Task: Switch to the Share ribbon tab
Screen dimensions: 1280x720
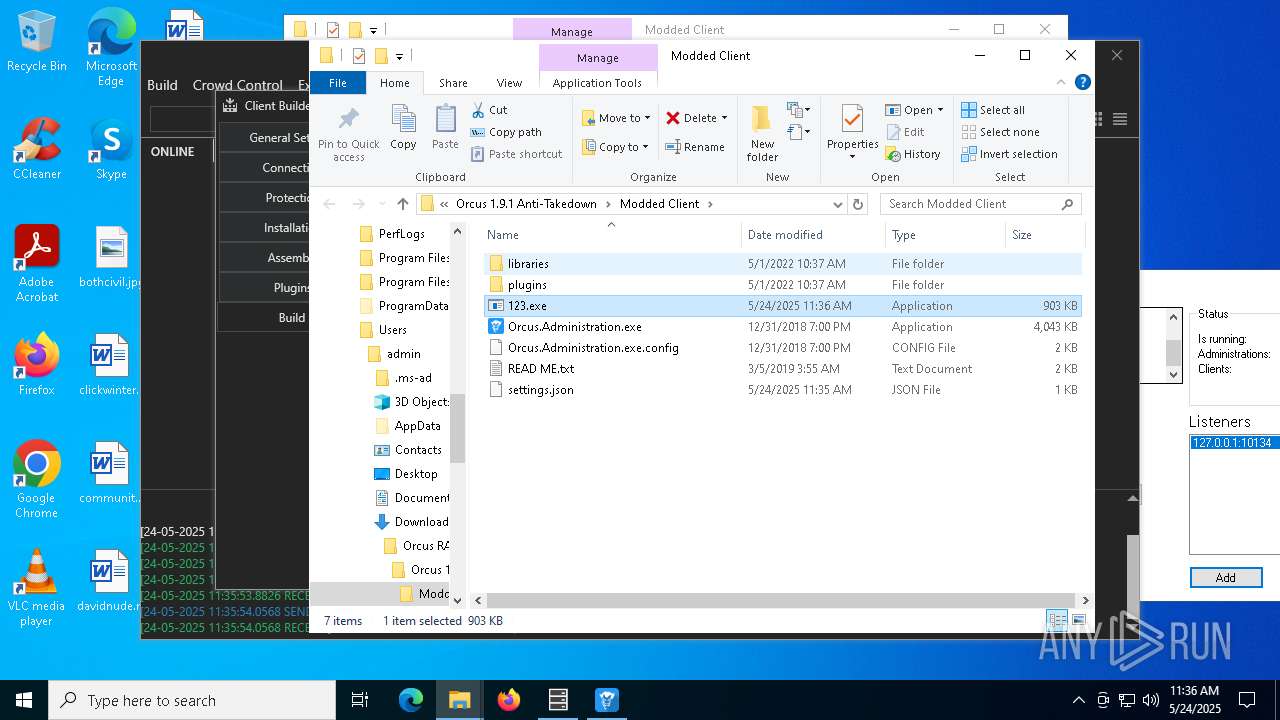Action: click(x=453, y=83)
